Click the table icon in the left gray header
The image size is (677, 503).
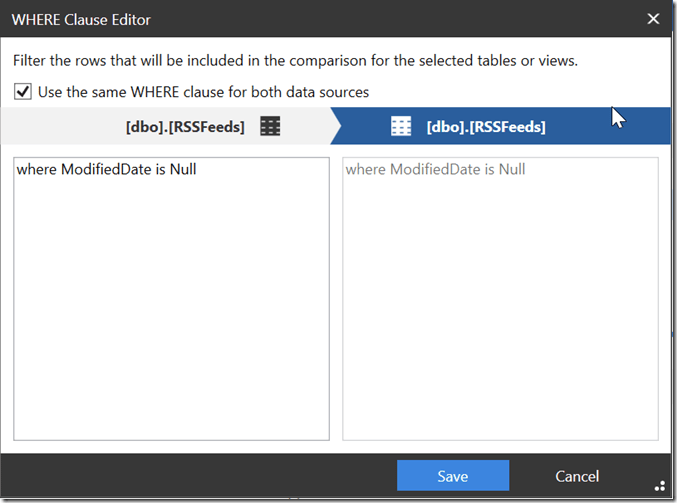click(x=270, y=127)
